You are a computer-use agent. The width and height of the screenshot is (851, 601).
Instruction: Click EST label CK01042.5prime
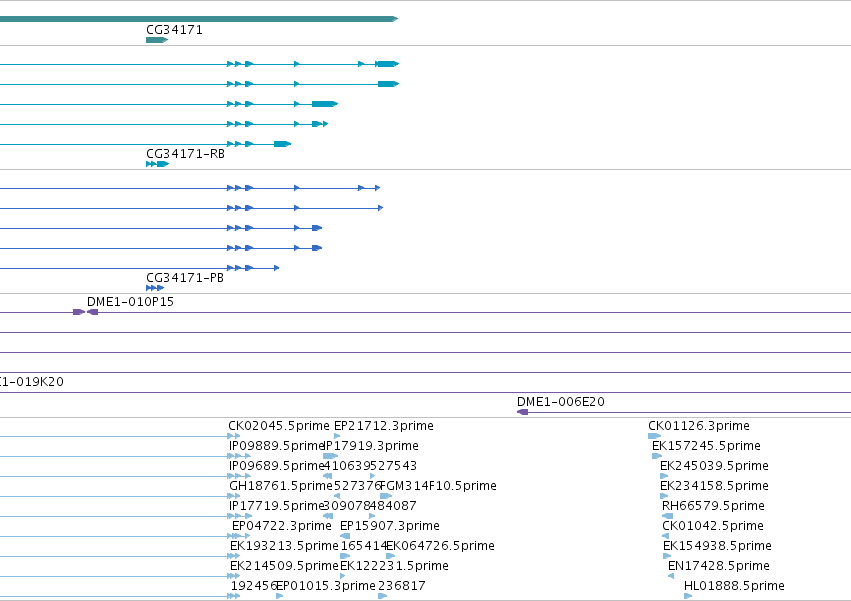point(713,526)
